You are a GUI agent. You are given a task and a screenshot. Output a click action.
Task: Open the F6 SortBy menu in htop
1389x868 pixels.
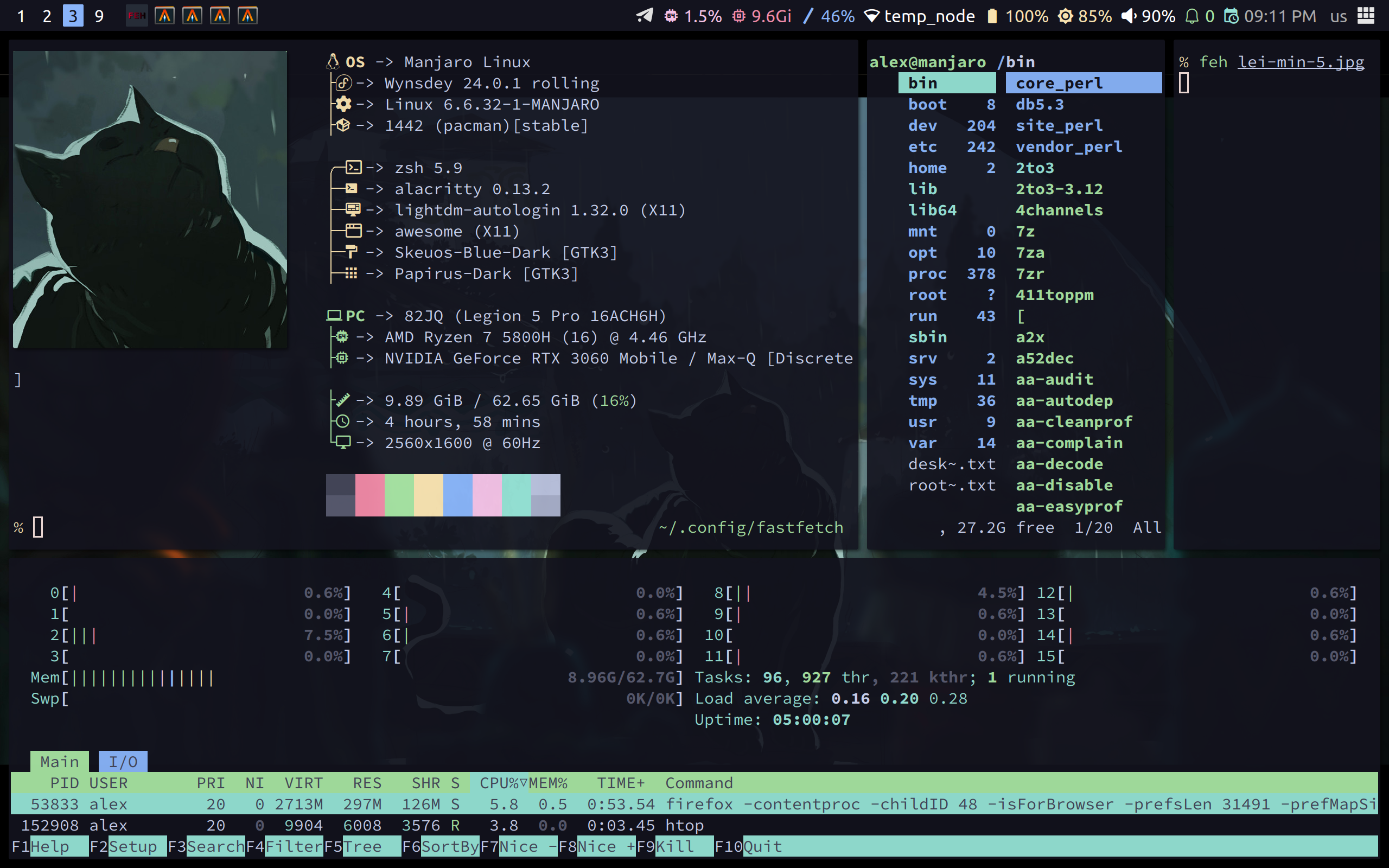tap(449, 846)
